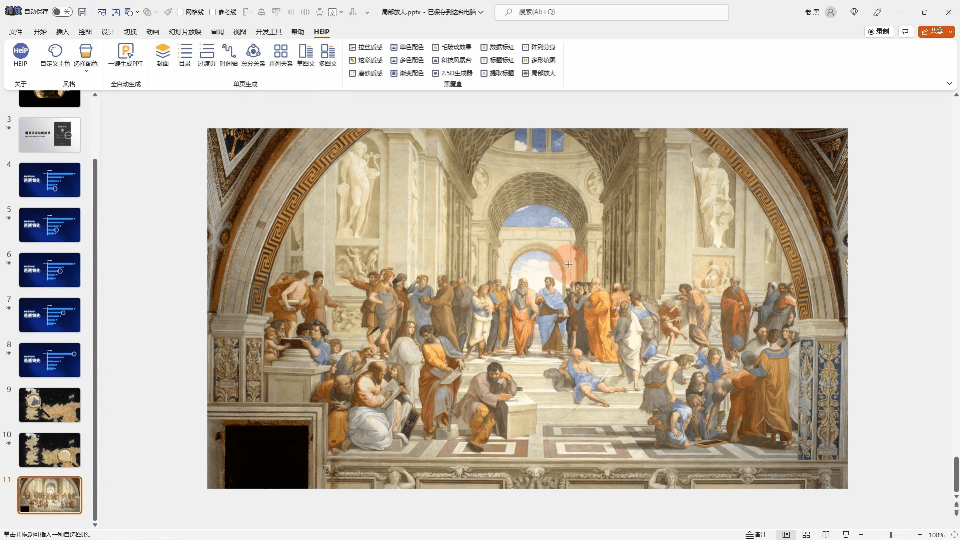Use the 提取标题 extract title tool
This screenshot has width=960, height=540.
(497, 73)
